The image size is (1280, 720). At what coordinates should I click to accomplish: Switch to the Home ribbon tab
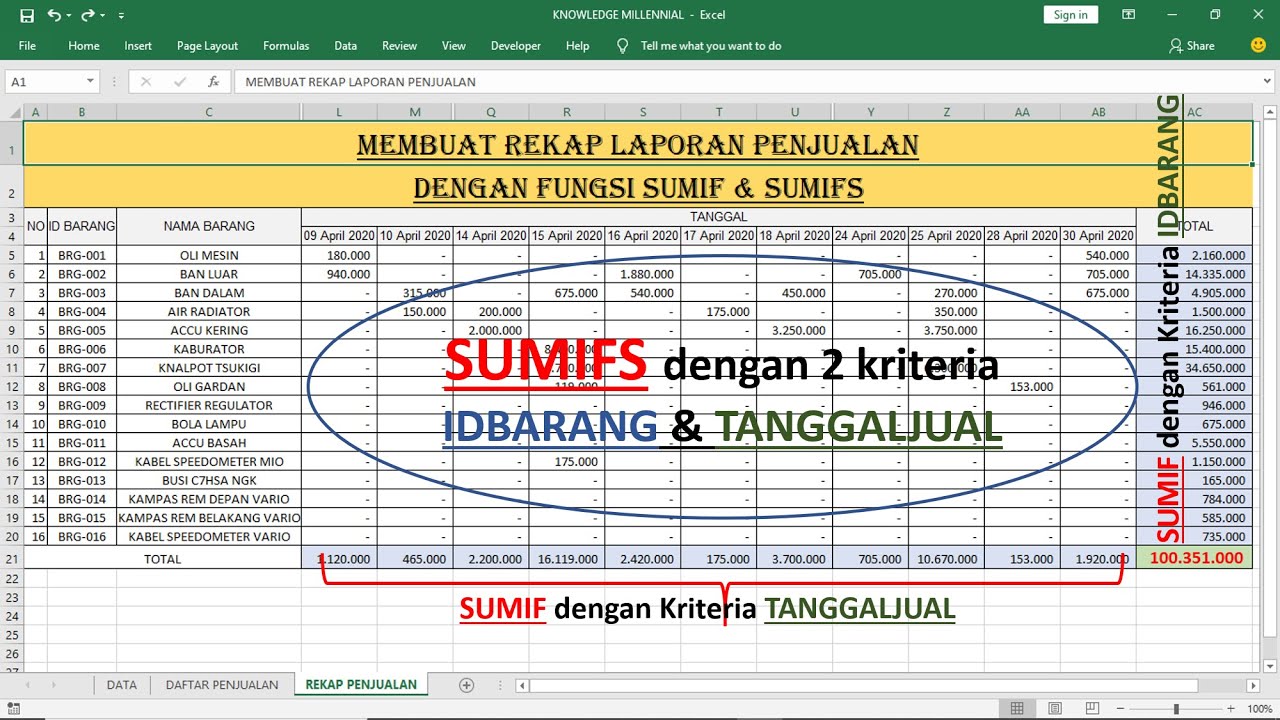coord(84,46)
